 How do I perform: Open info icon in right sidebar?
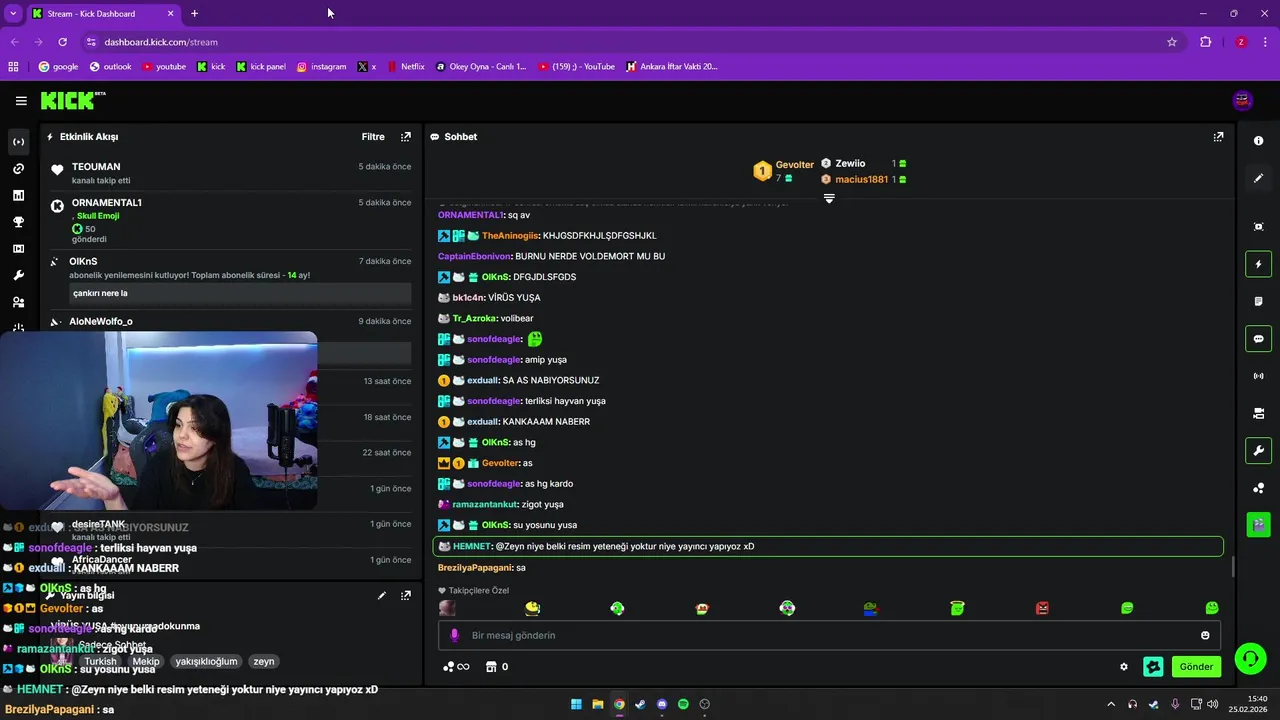point(1258,141)
